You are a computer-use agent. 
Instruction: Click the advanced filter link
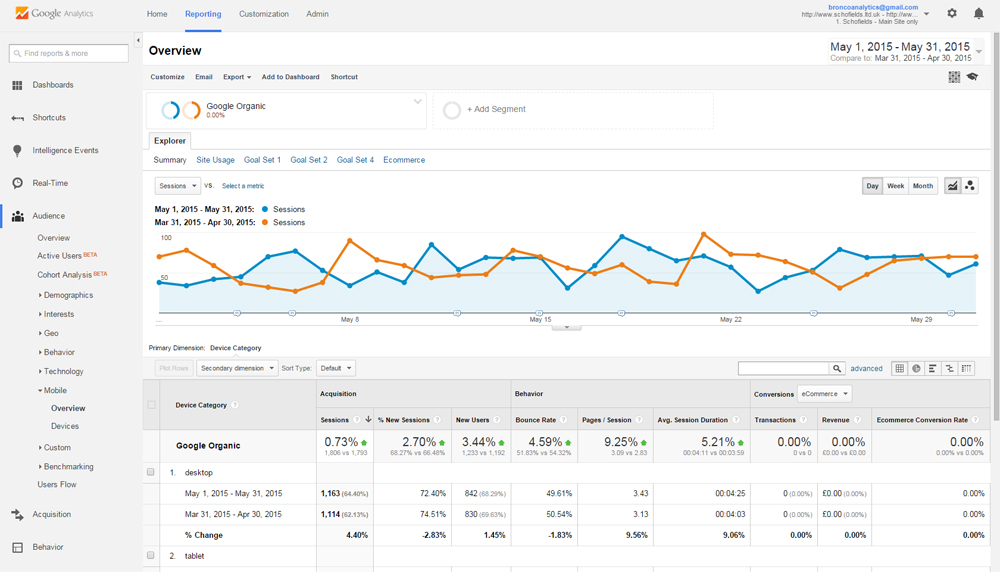(866, 369)
